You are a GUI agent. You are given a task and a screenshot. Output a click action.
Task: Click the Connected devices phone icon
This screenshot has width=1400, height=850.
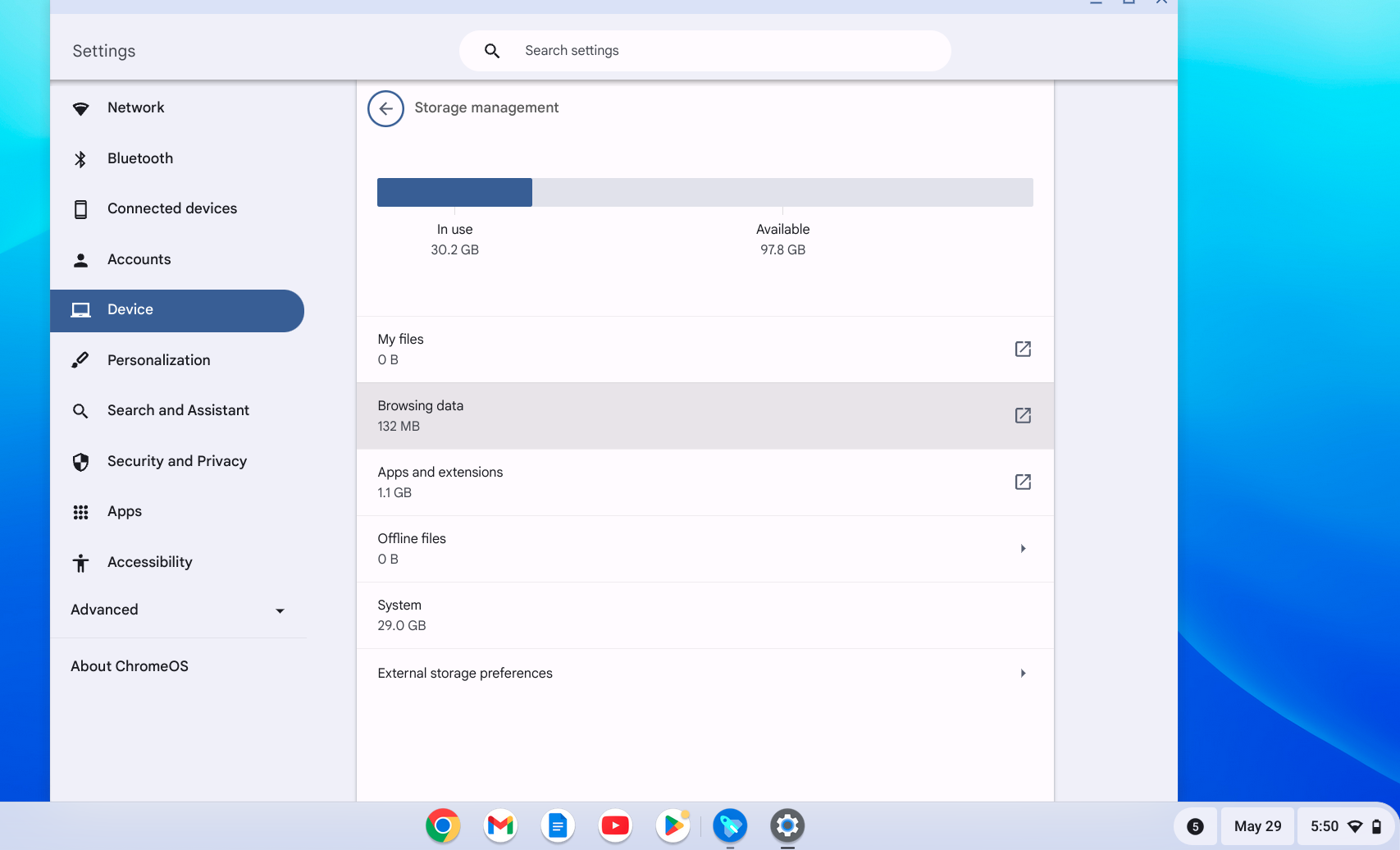81,208
